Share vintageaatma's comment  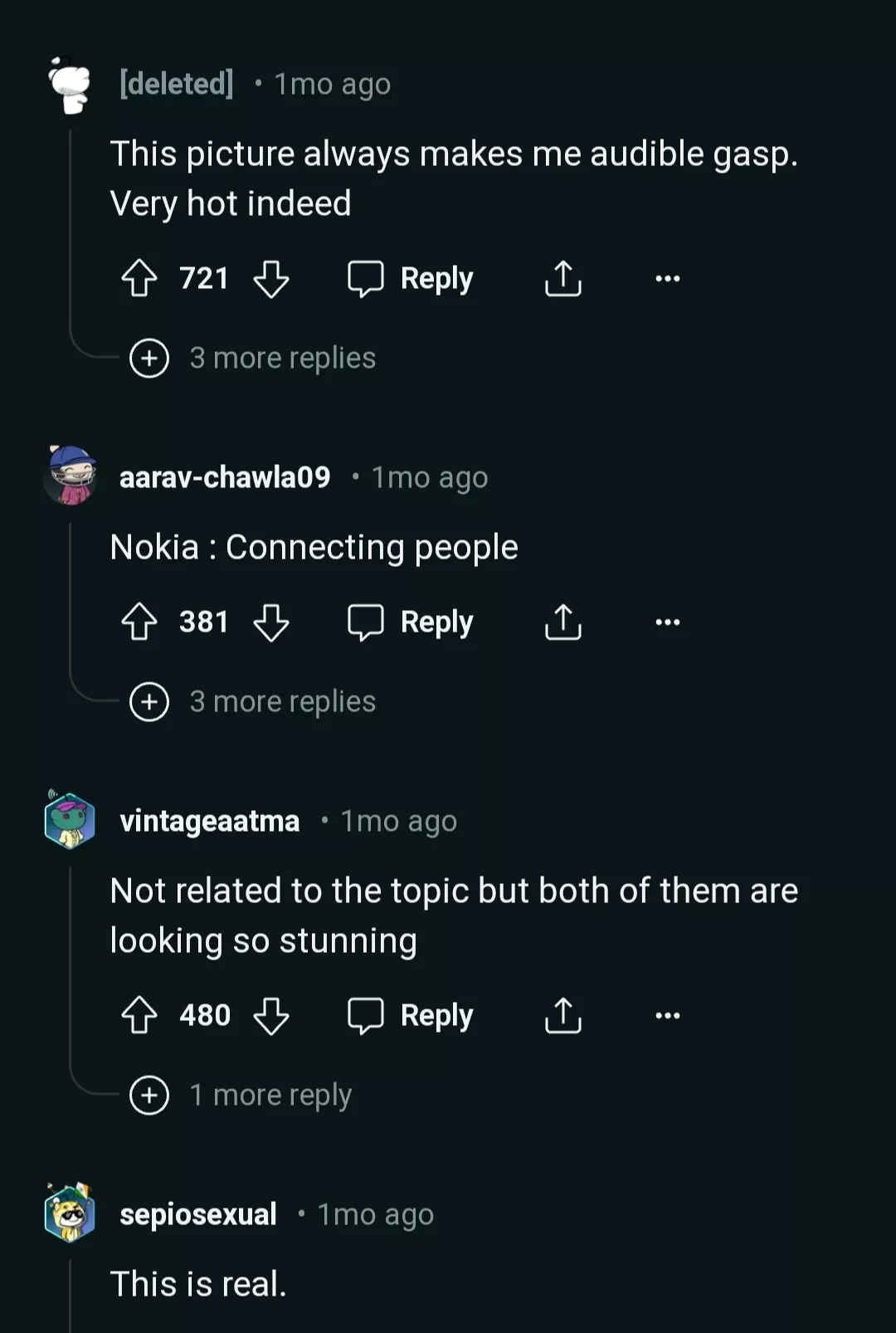coord(563,1015)
